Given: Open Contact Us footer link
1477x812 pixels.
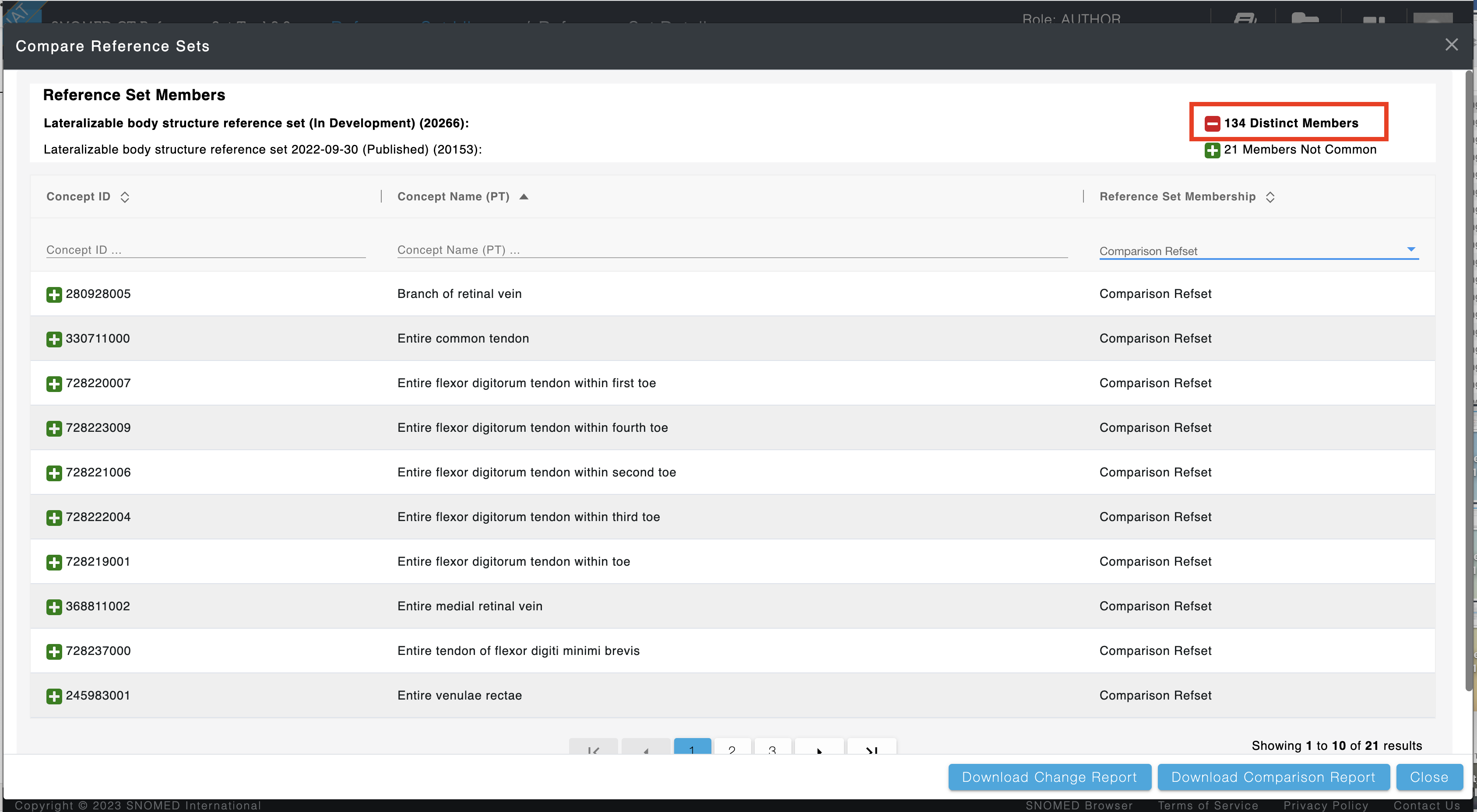Looking at the screenshot, I should pyautogui.click(x=1427, y=806).
